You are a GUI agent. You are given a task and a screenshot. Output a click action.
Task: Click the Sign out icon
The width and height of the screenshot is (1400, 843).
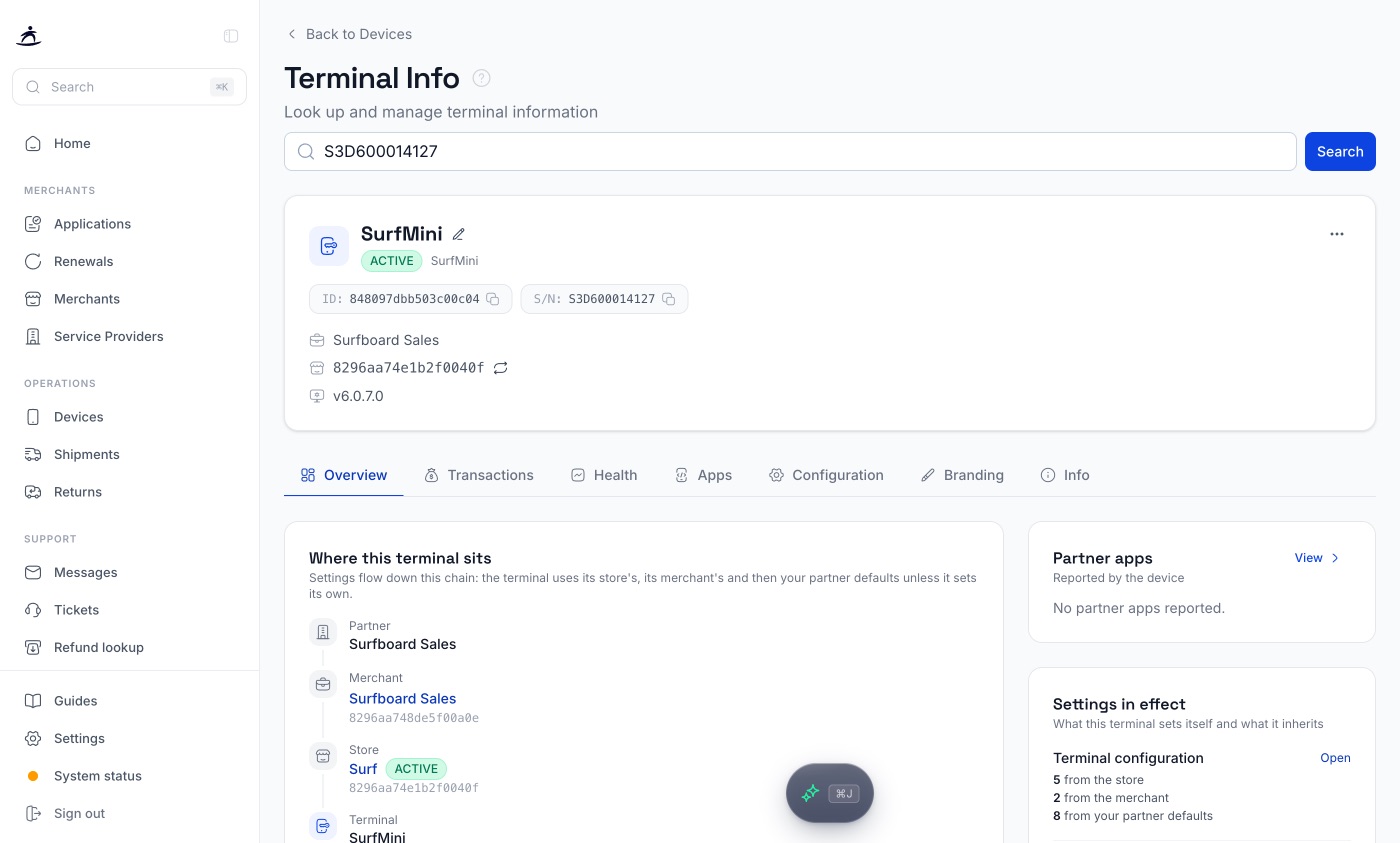click(33, 813)
